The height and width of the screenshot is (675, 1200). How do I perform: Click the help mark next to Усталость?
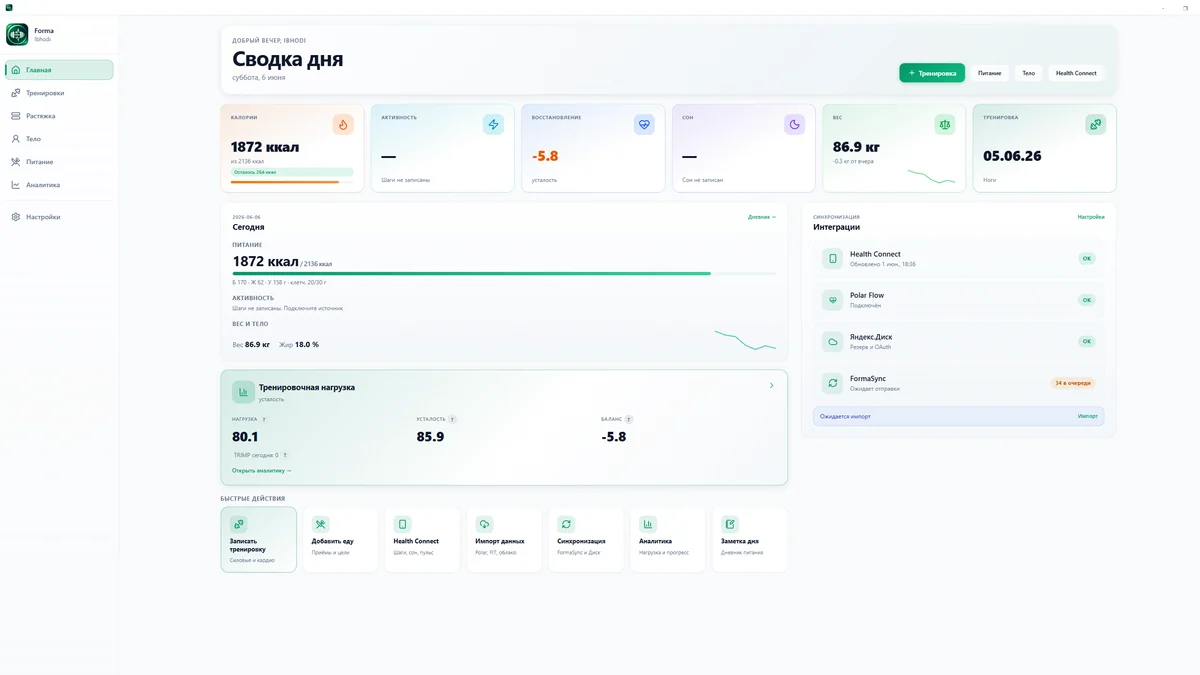tap(452, 420)
